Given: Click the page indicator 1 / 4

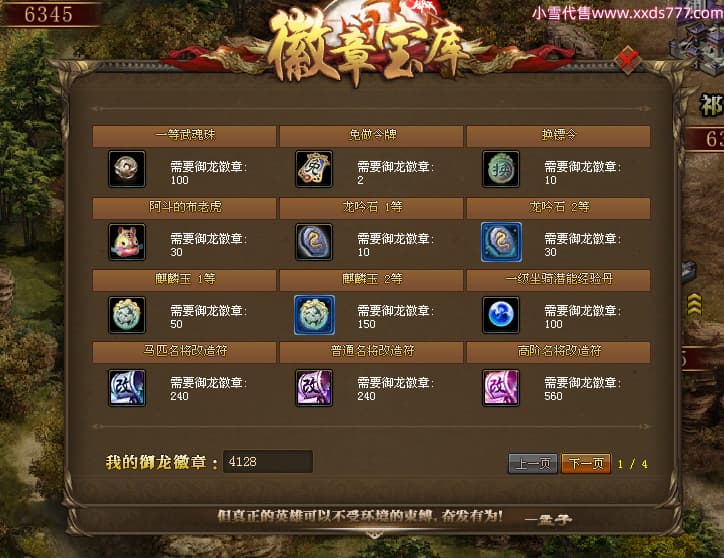Looking at the screenshot, I should tap(633, 464).
